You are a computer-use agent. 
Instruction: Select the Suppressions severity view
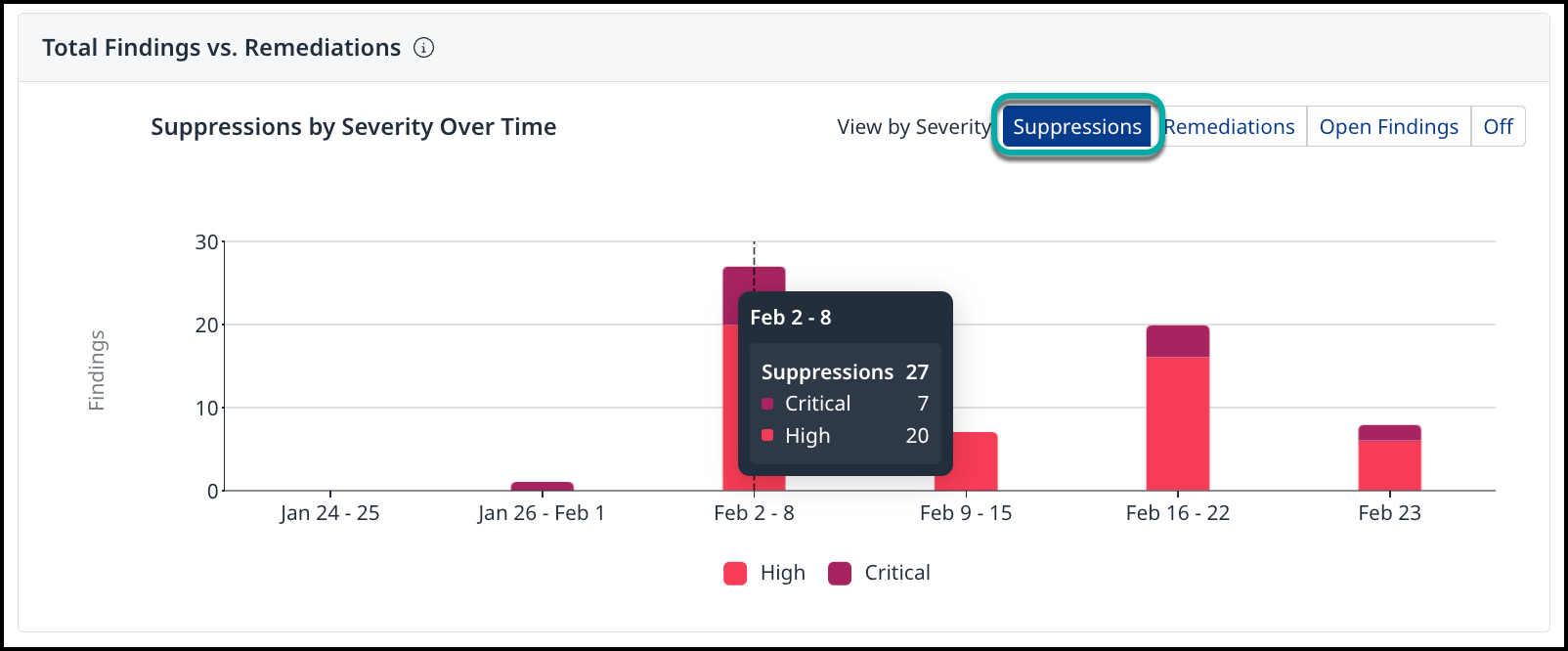click(x=1076, y=127)
